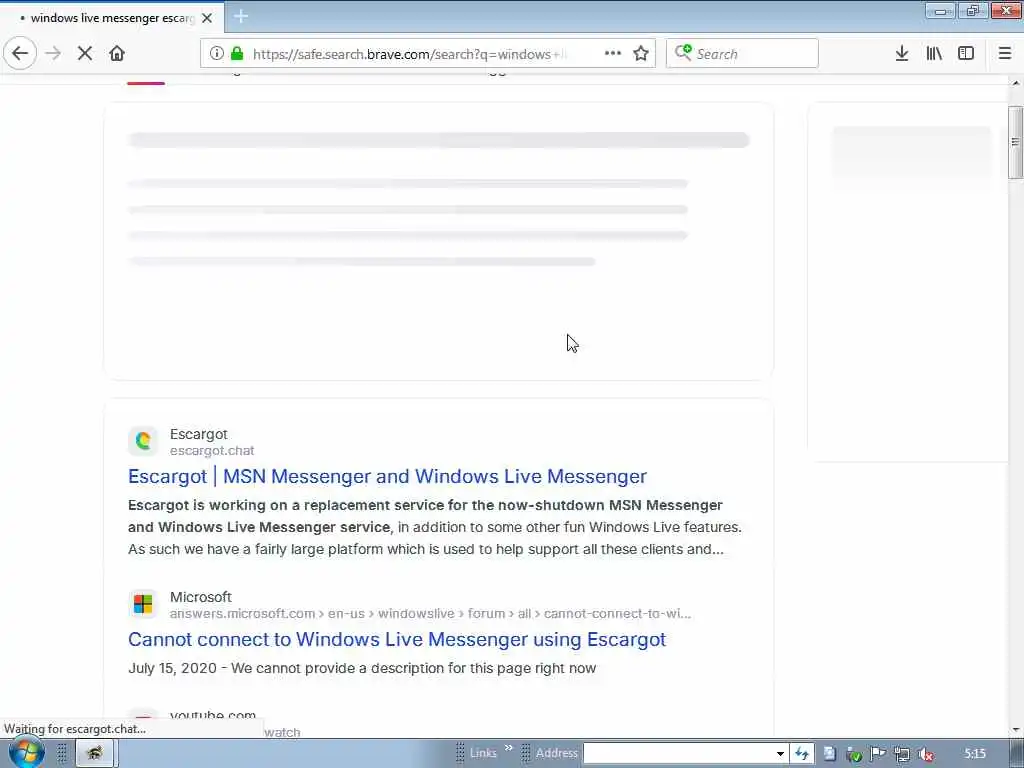Select the windows live messenger escargot tab
The height and width of the screenshot is (768, 1024).
[x=112, y=18]
